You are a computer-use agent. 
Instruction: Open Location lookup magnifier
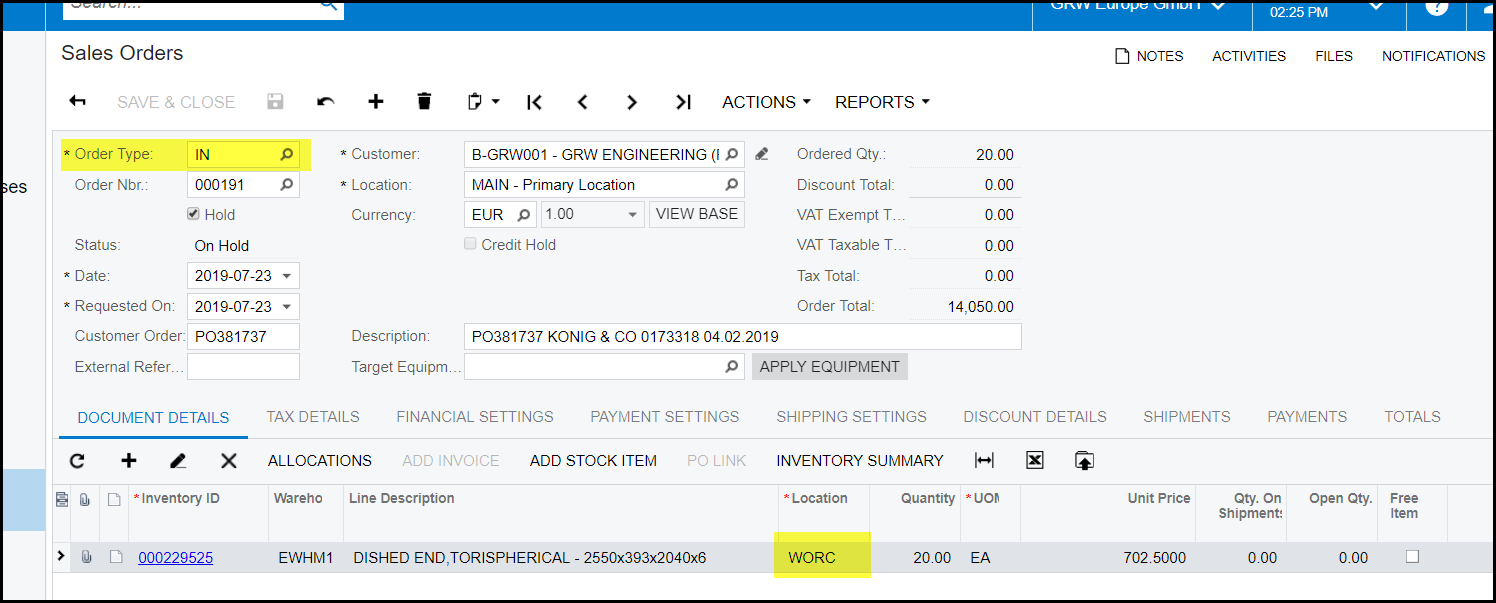coord(732,185)
